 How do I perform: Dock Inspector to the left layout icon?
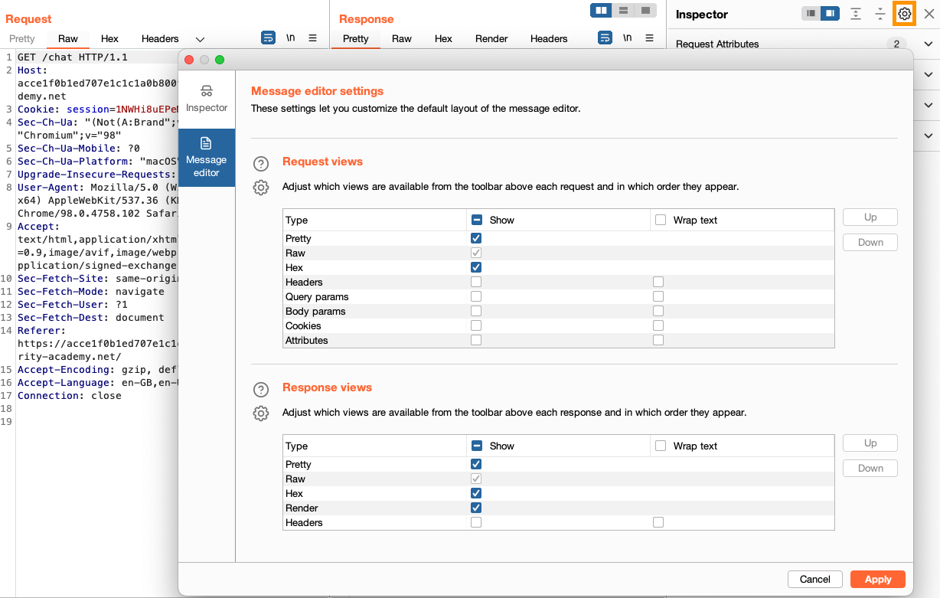coord(811,13)
